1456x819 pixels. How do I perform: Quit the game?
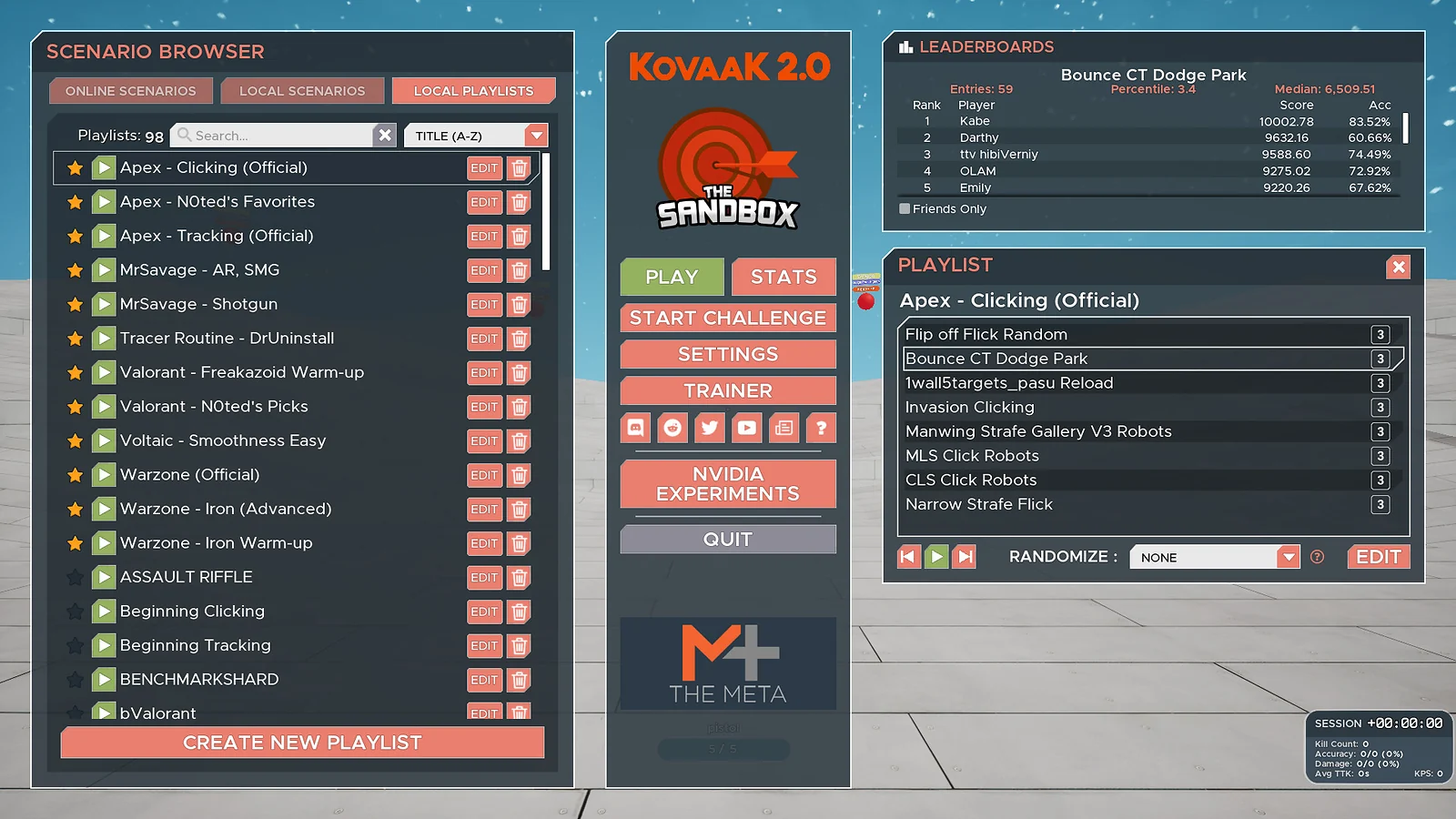click(x=728, y=540)
